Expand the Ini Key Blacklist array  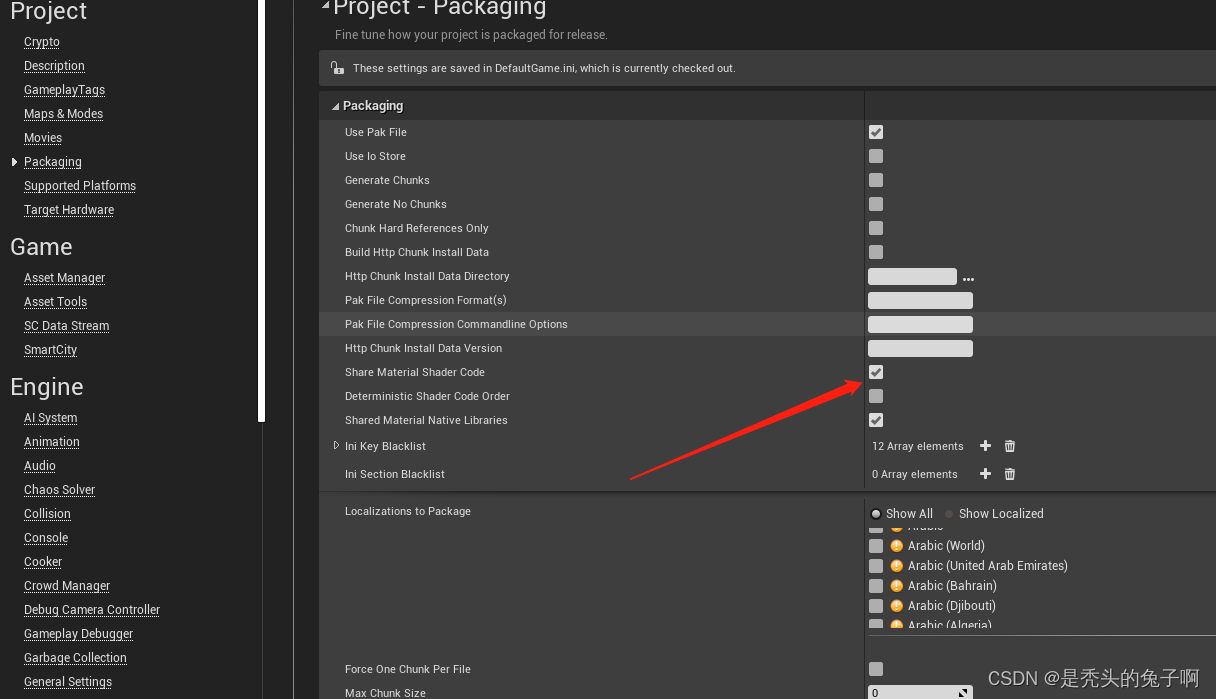click(336, 446)
